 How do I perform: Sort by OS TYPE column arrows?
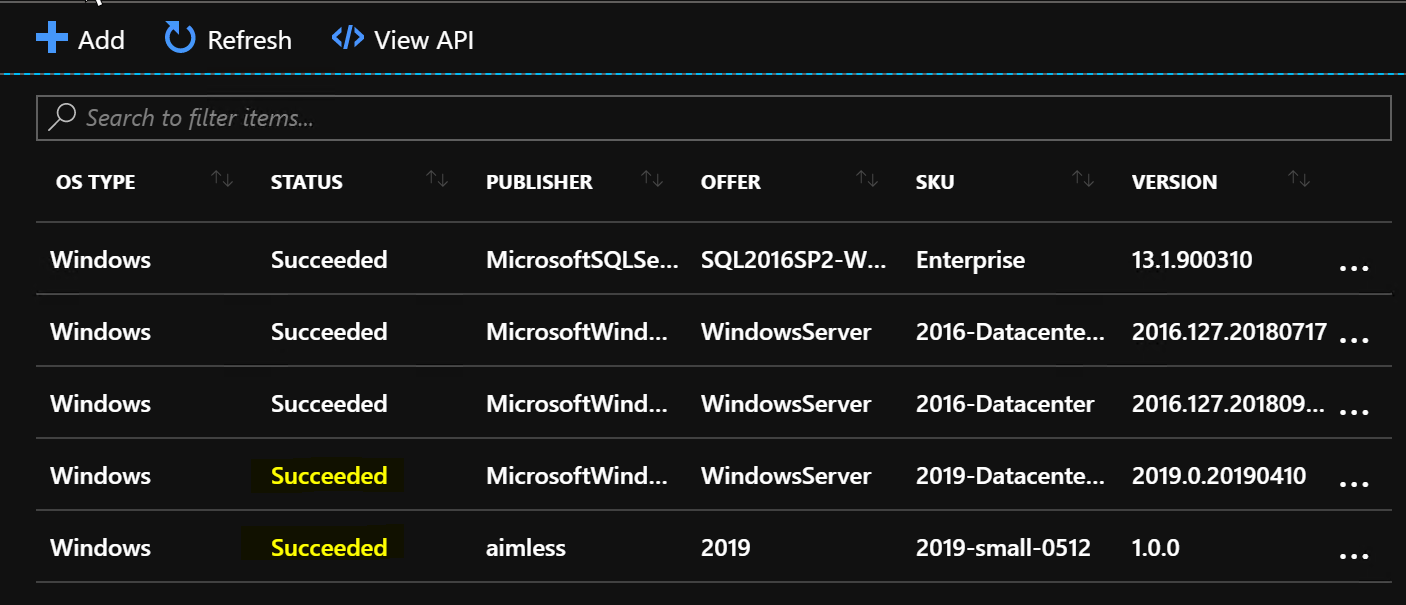(x=222, y=180)
